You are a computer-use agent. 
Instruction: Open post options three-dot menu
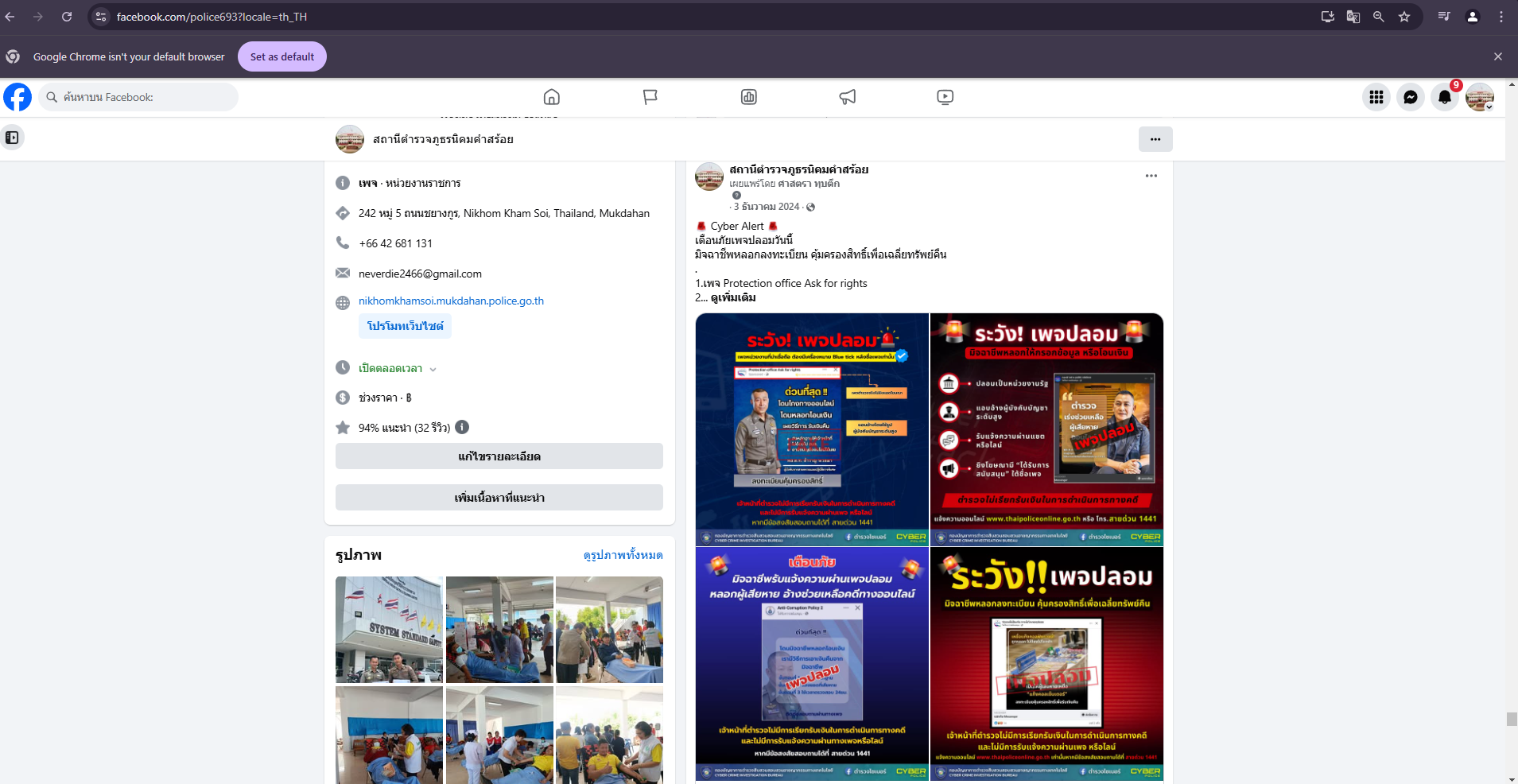point(1151,176)
